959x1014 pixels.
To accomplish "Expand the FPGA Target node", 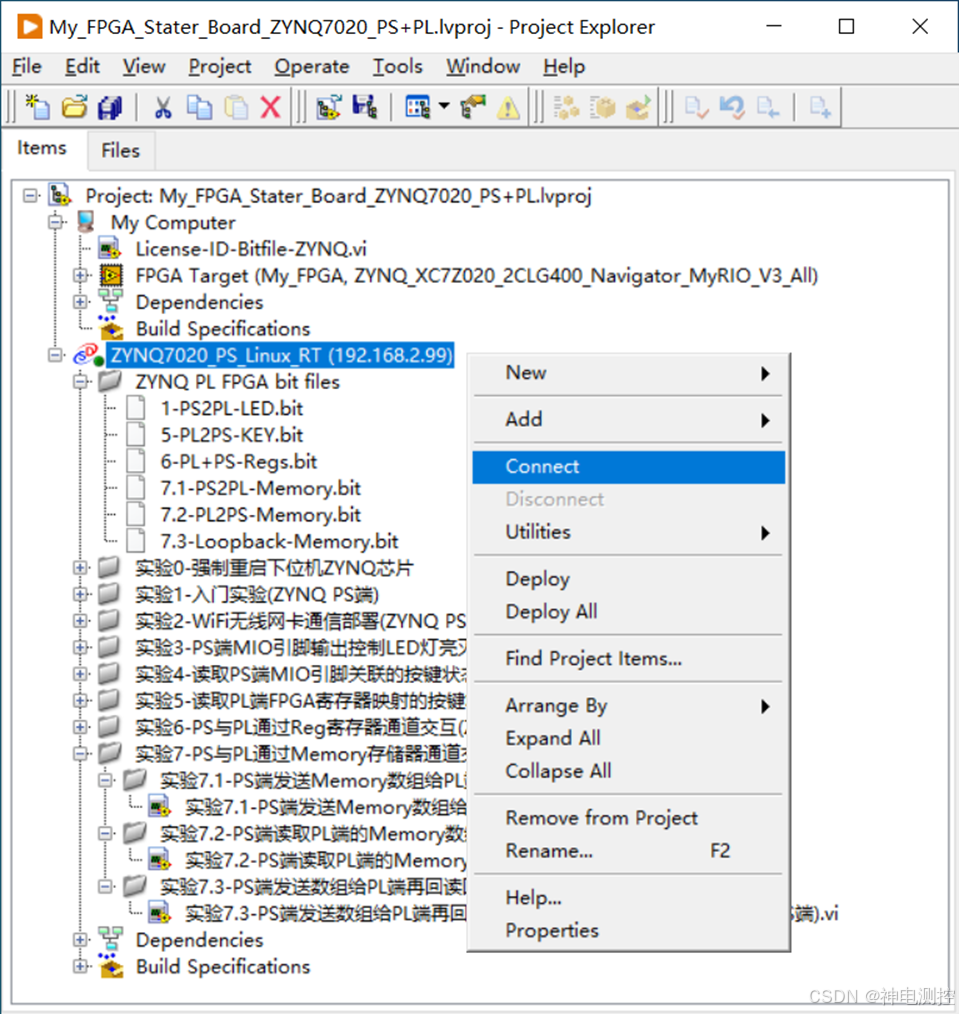I will [x=80, y=276].
